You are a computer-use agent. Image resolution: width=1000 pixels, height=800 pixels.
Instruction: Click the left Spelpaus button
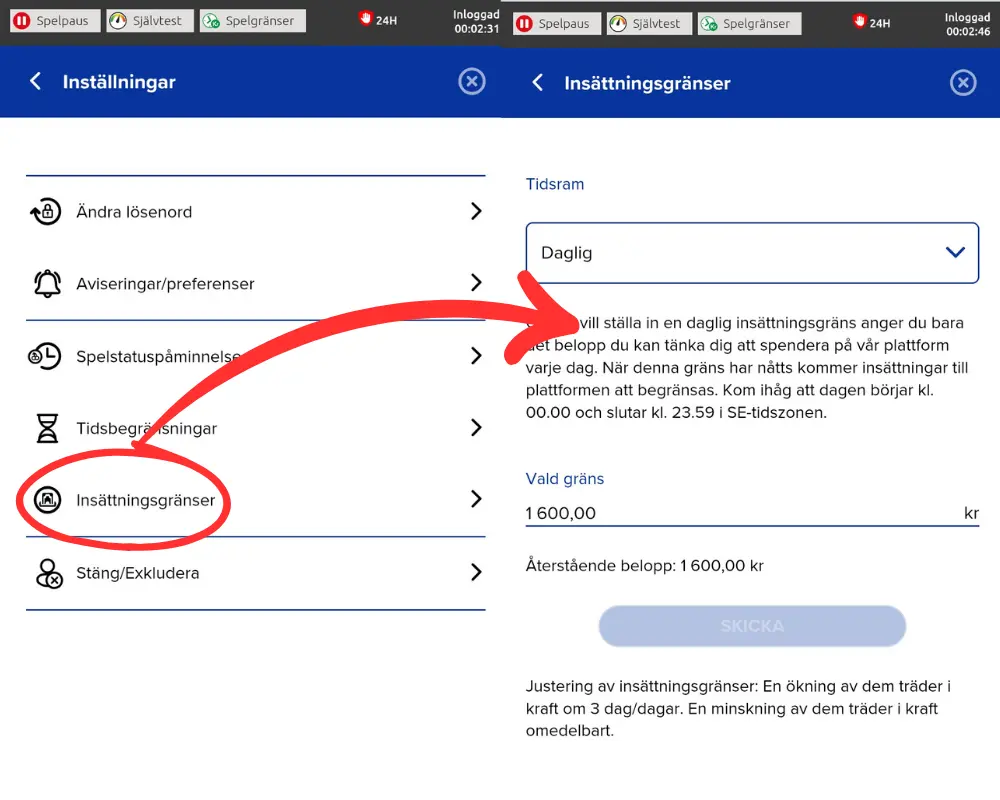(55, 20)
